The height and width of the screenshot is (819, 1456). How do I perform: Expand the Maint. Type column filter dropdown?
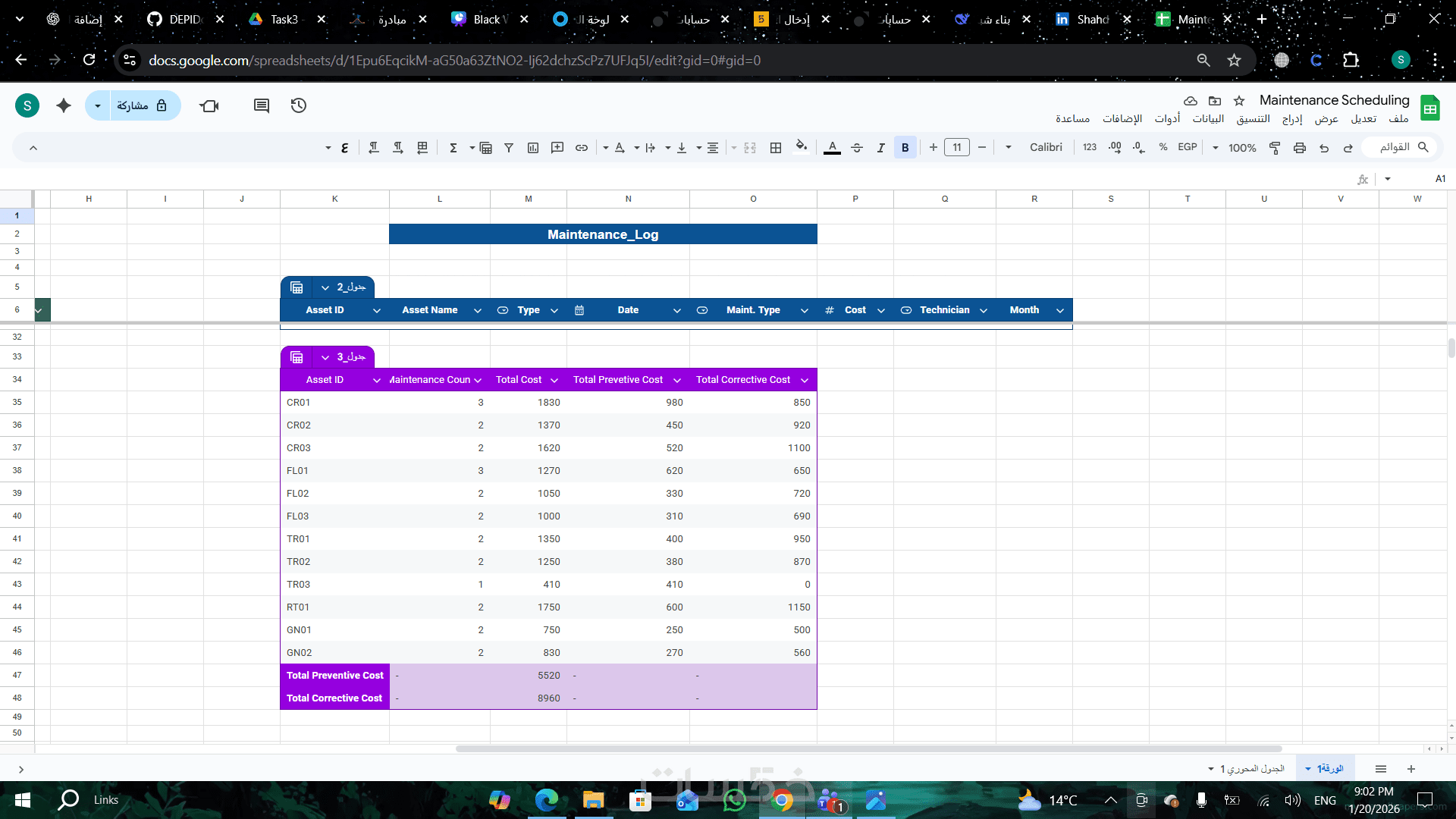(804, 310)
